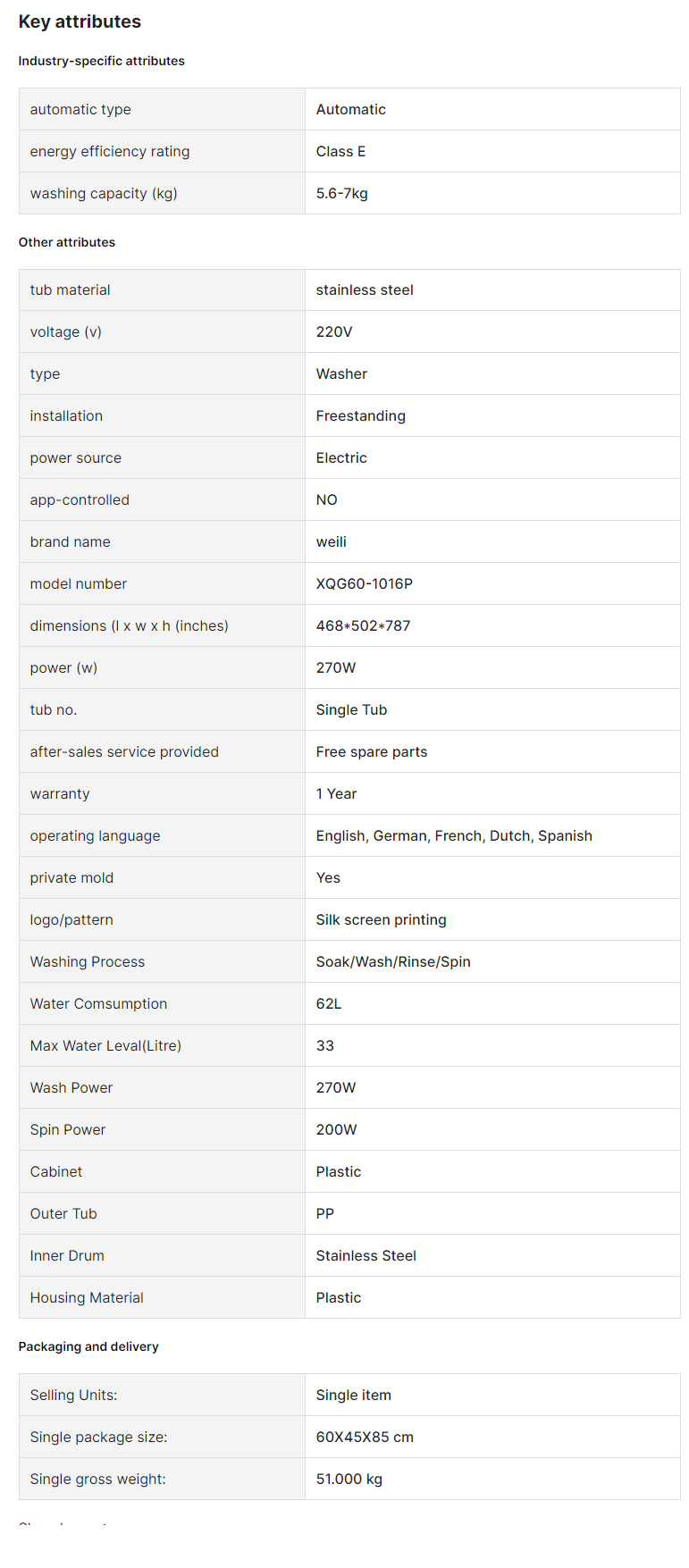This screenshot has height=1568, width=689.
Task: Click the operating language list value
Action: point(454,835)
